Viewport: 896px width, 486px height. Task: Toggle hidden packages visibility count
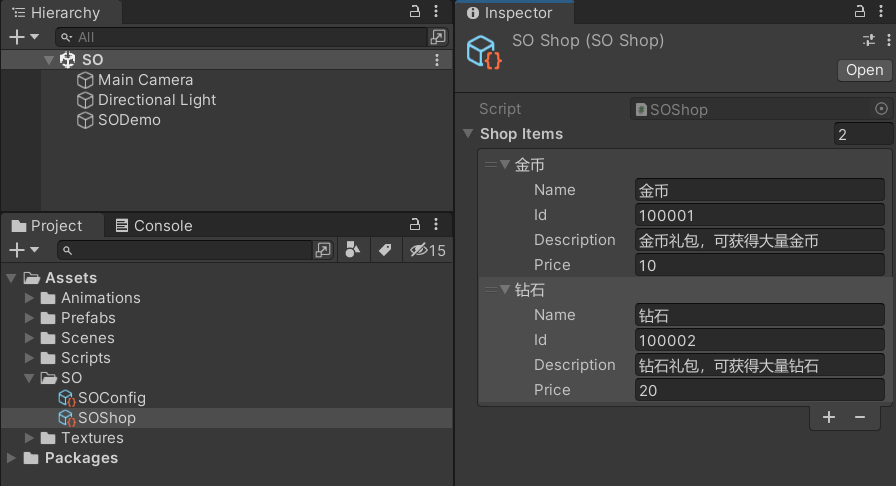click(427, 250)
